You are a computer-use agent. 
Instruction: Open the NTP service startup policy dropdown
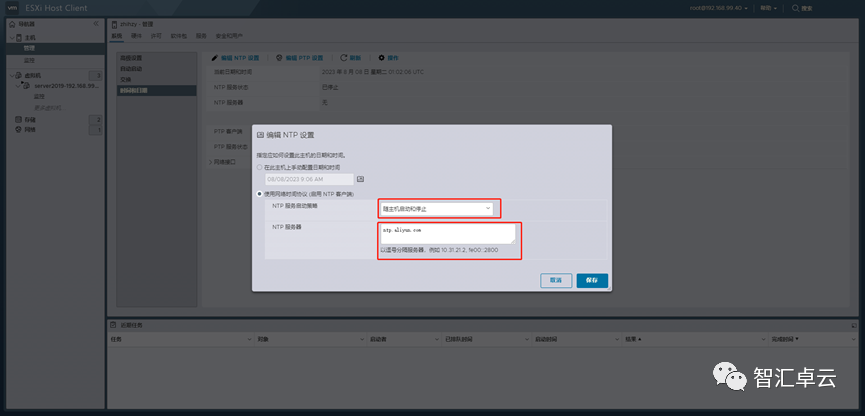(437, 209)
